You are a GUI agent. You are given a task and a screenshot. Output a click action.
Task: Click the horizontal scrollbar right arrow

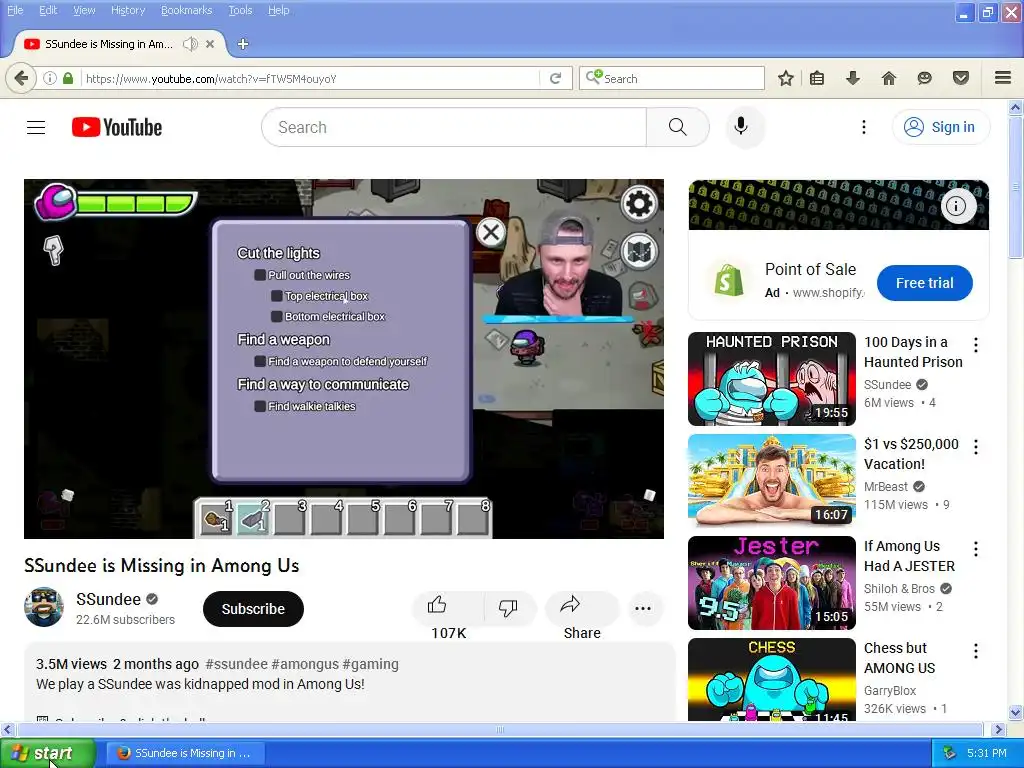[x=998, y=729]
